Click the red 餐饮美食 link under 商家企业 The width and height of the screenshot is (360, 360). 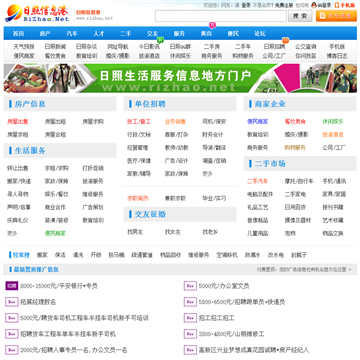(295, 122)
